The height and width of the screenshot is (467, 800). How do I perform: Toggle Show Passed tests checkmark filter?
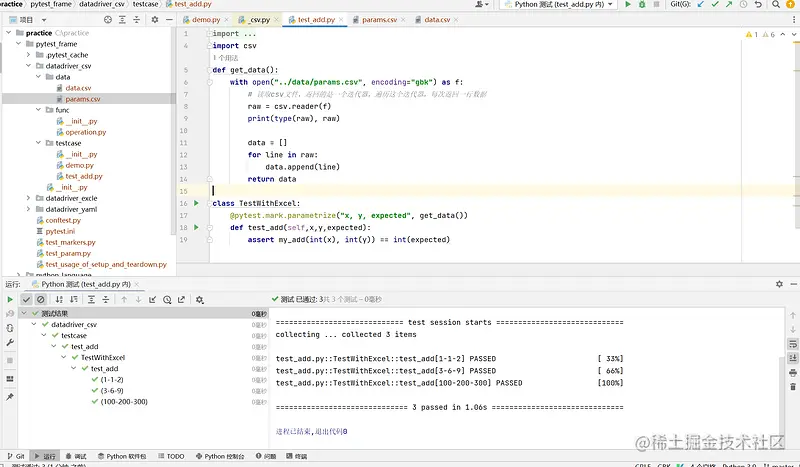click(27, 300)
